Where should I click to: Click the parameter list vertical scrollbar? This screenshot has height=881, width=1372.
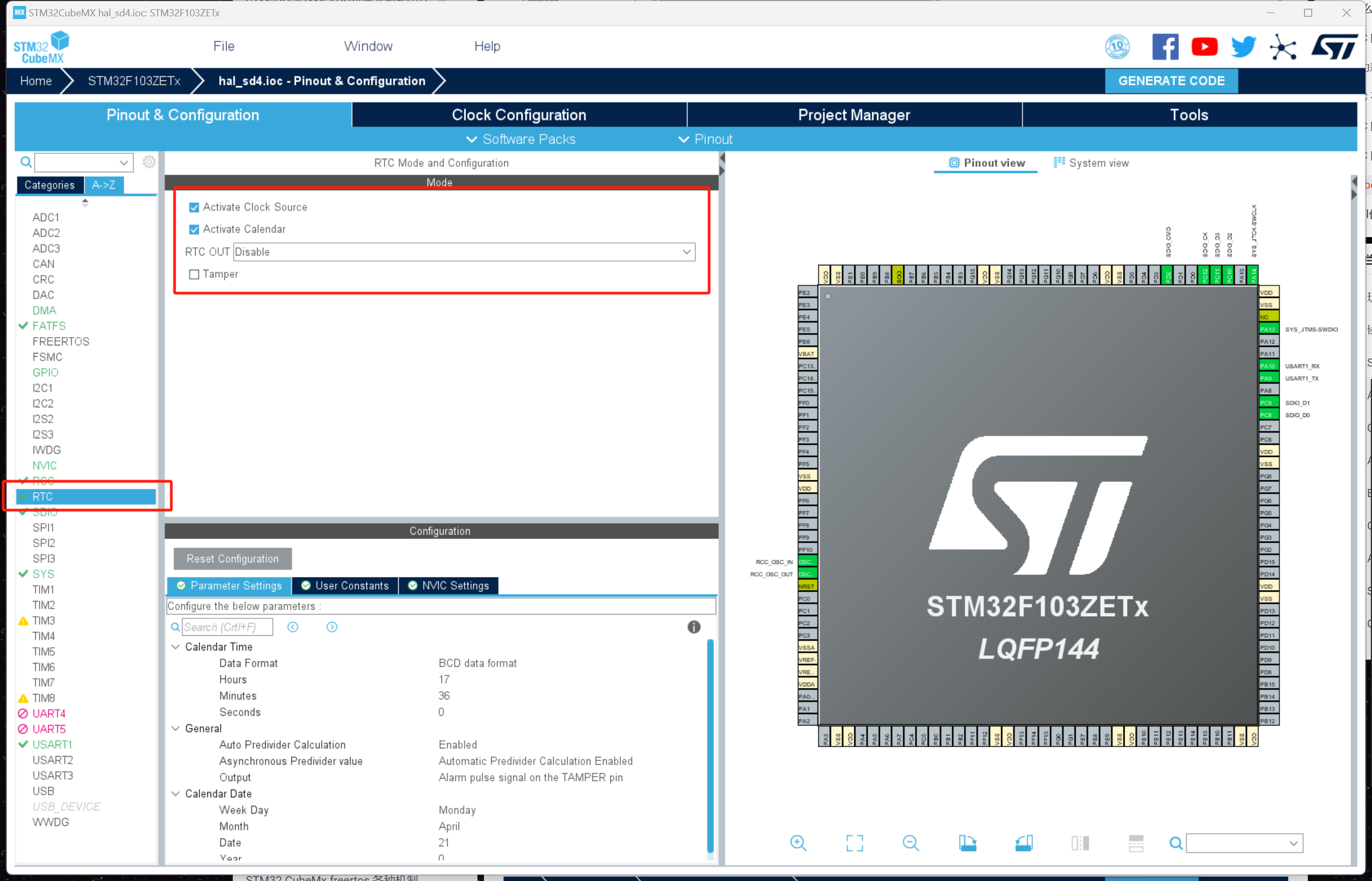(710, 746)
